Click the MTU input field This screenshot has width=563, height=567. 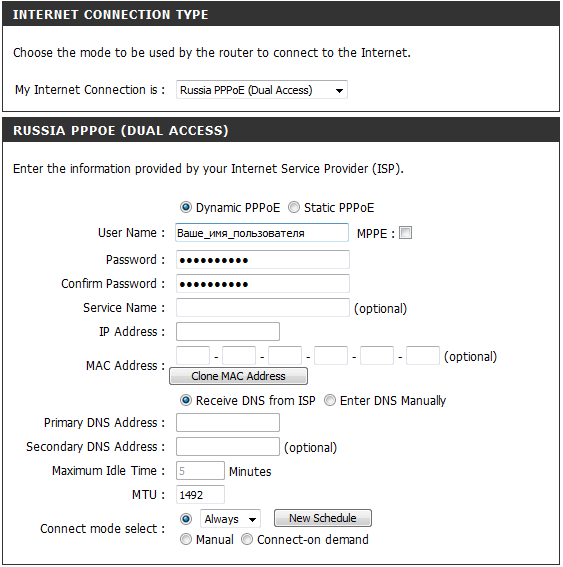[x=200, y=494]
